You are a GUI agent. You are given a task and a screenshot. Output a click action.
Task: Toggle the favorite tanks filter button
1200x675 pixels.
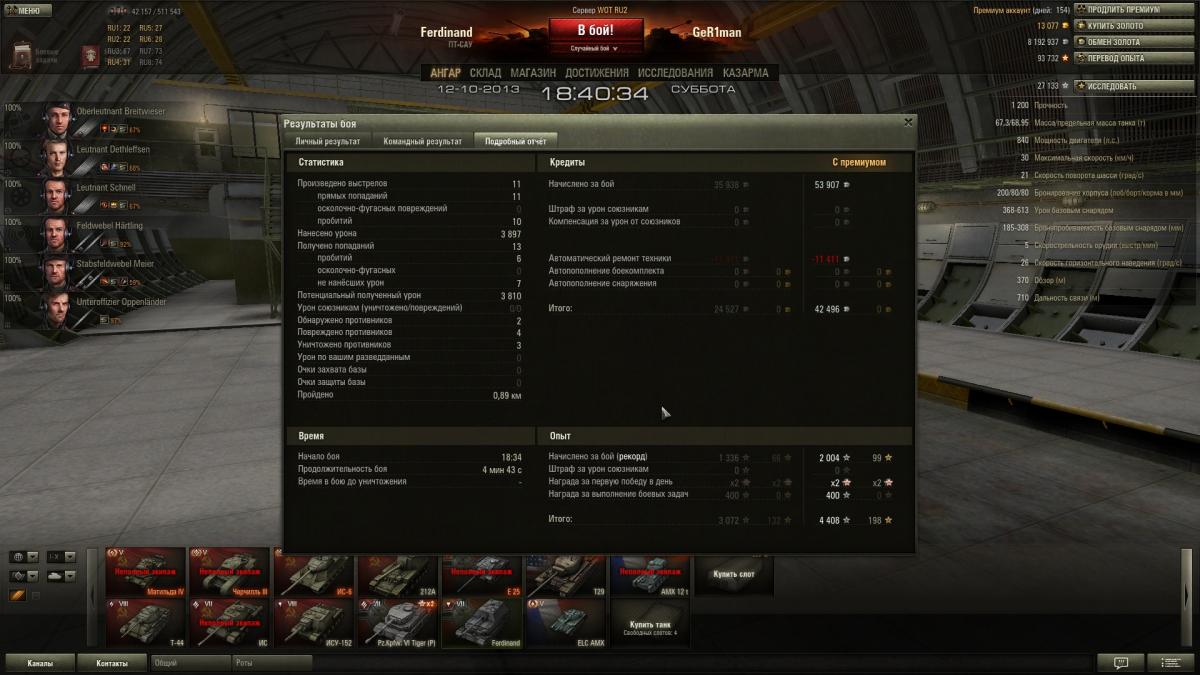point(17,595)
